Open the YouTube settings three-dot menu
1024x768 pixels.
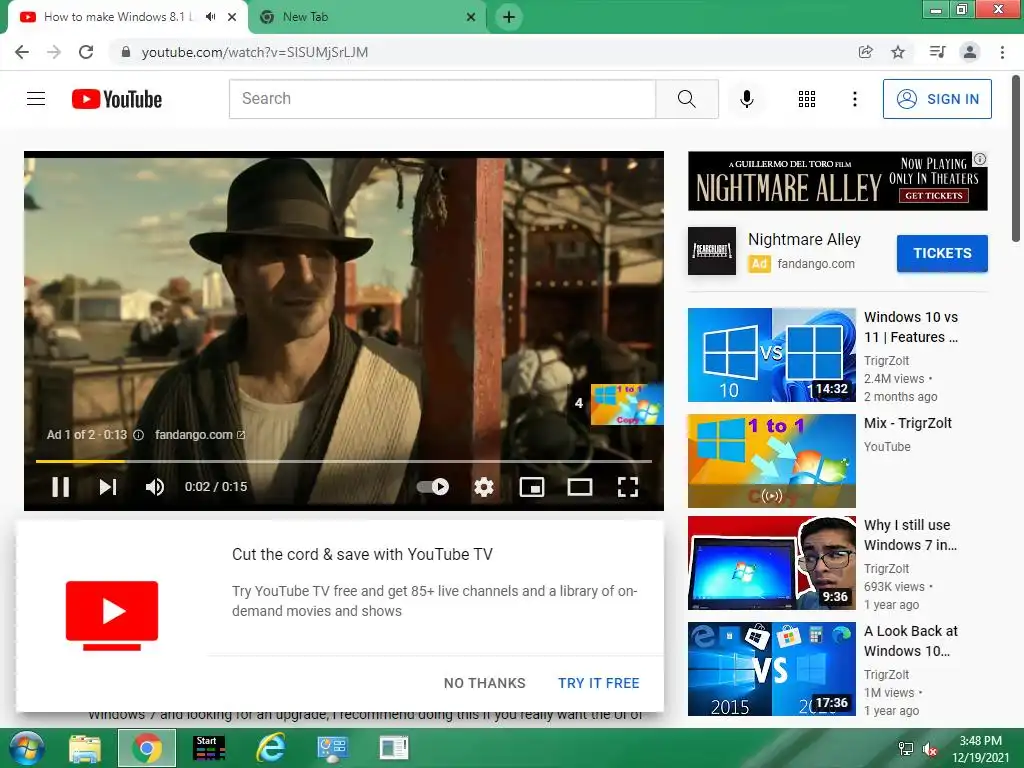click(x=854, y=99)
